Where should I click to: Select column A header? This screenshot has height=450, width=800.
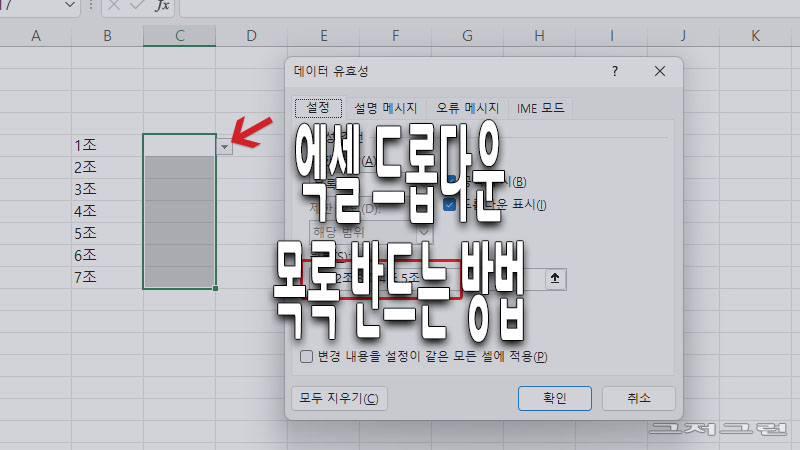(x=36, y=36)
